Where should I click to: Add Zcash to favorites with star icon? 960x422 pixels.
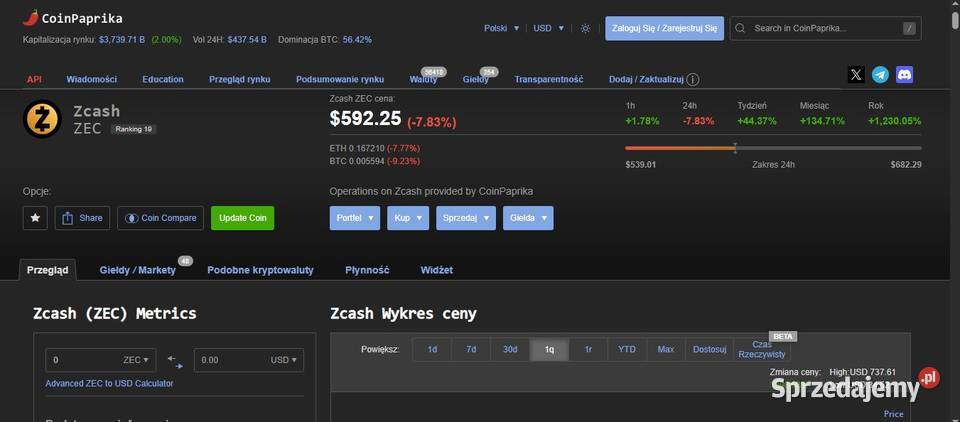[35, 218]
